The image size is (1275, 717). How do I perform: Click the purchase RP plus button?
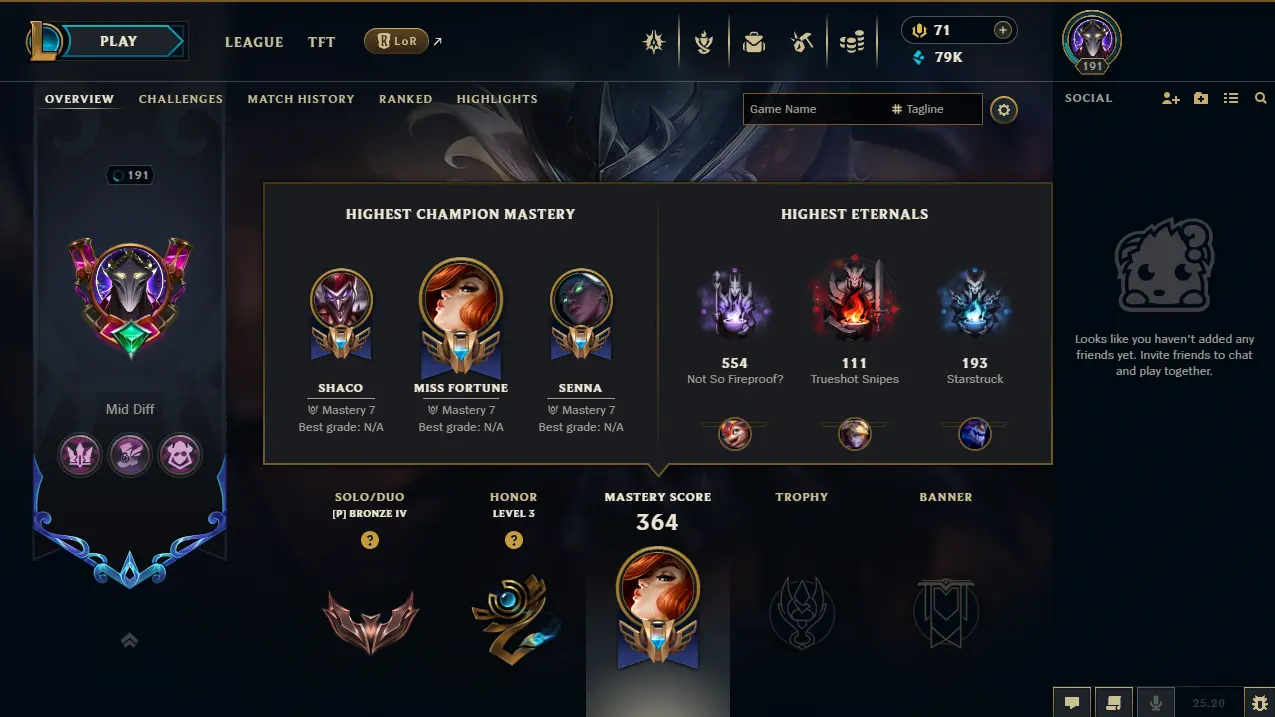1002,30
